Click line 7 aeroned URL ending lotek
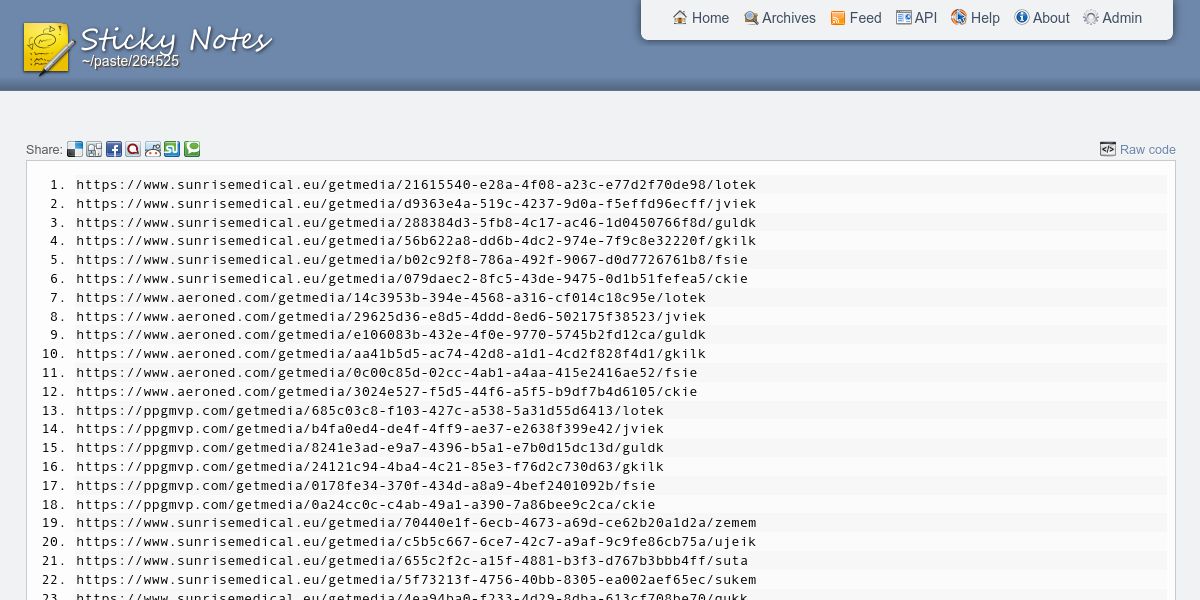This screenshot has height=600, width=1200. (x=391, y=298)
